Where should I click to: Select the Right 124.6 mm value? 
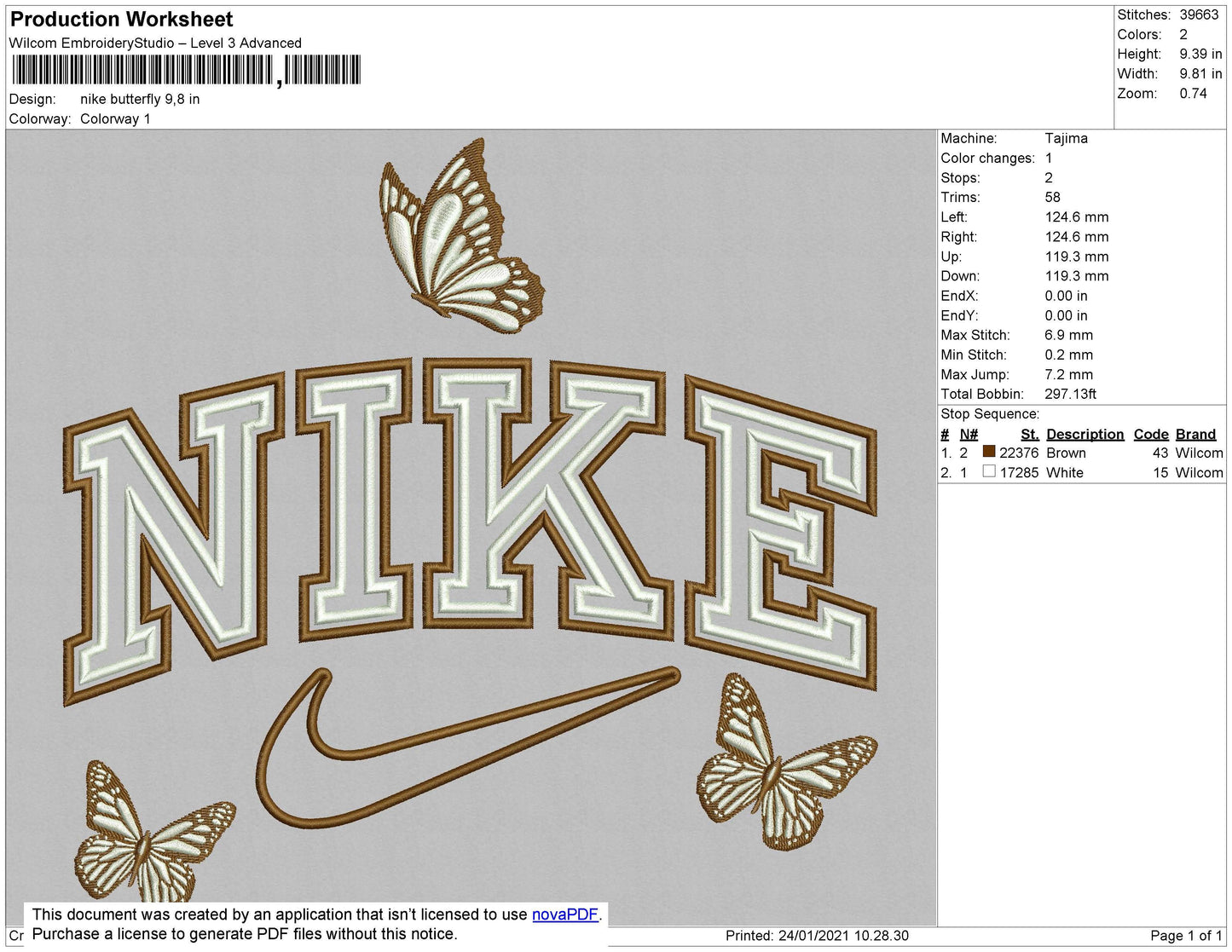1077,237
